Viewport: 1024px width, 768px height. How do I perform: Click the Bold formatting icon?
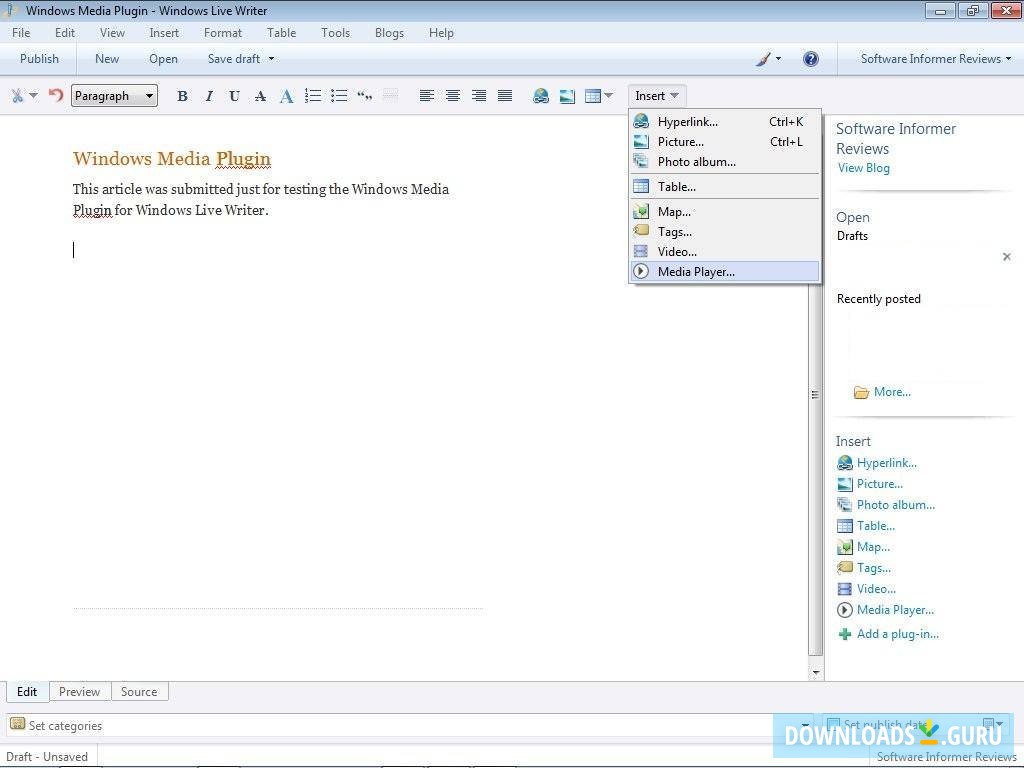click(182, 96)
